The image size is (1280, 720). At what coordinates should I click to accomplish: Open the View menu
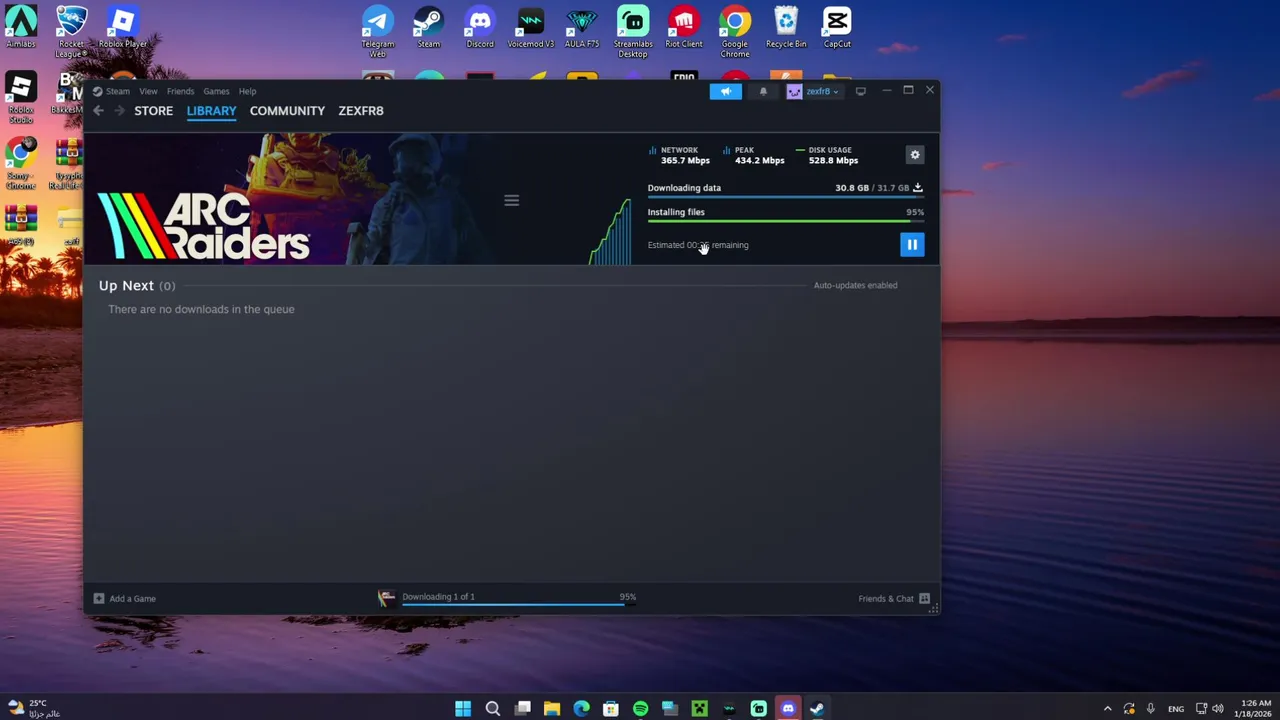[x=148, y=91]
